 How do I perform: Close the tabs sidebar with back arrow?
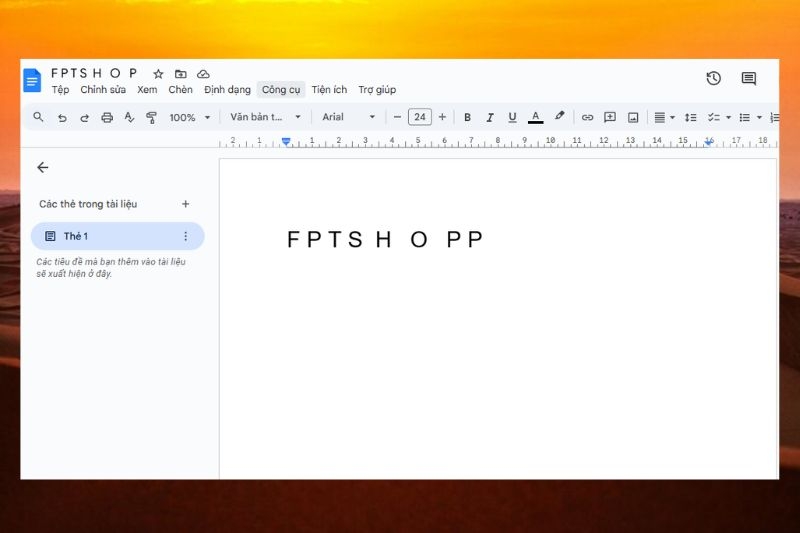[43, 167]
